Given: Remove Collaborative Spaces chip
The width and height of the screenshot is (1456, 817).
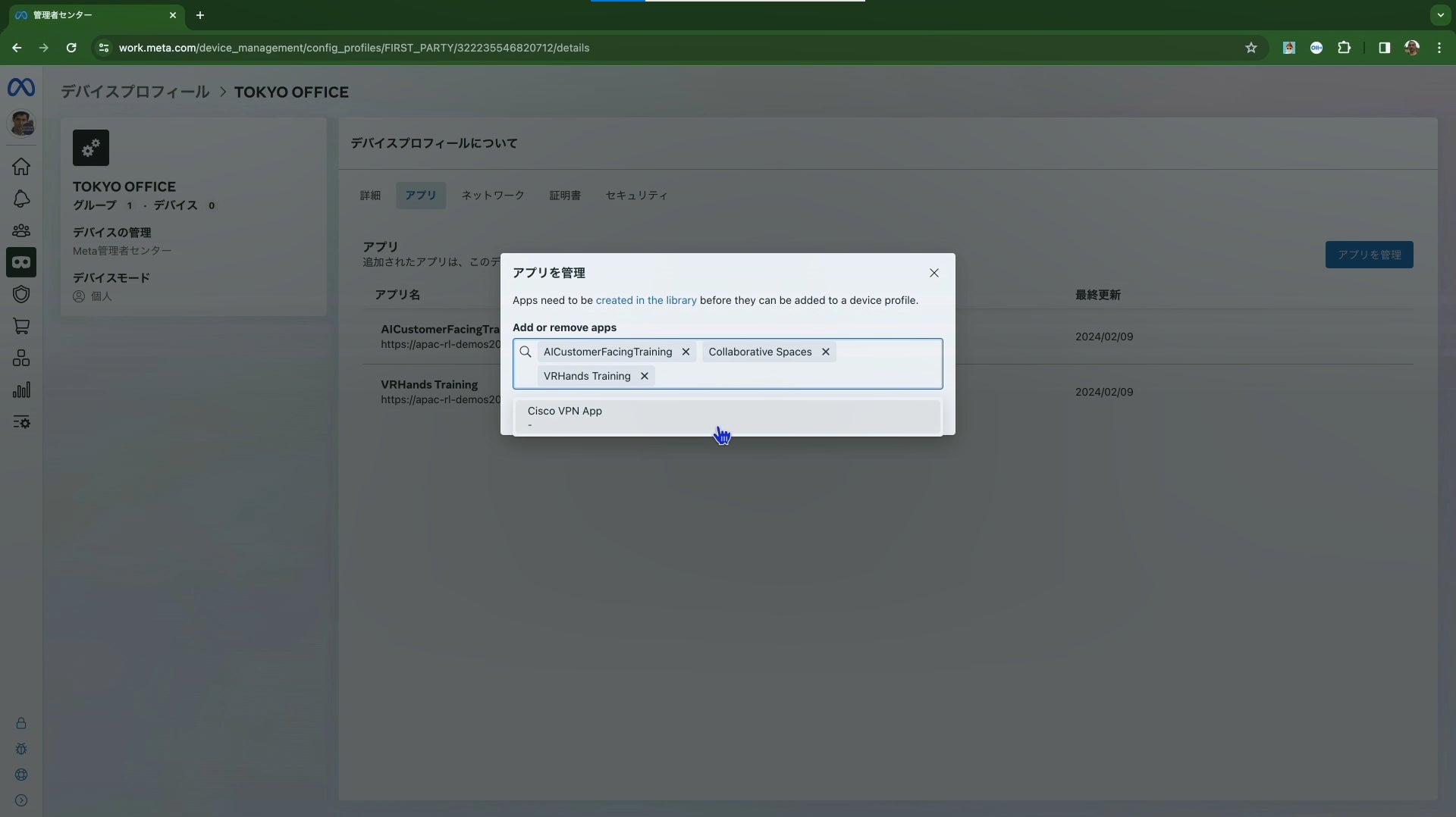Looking at the screenshot, I should coord(826,352).
